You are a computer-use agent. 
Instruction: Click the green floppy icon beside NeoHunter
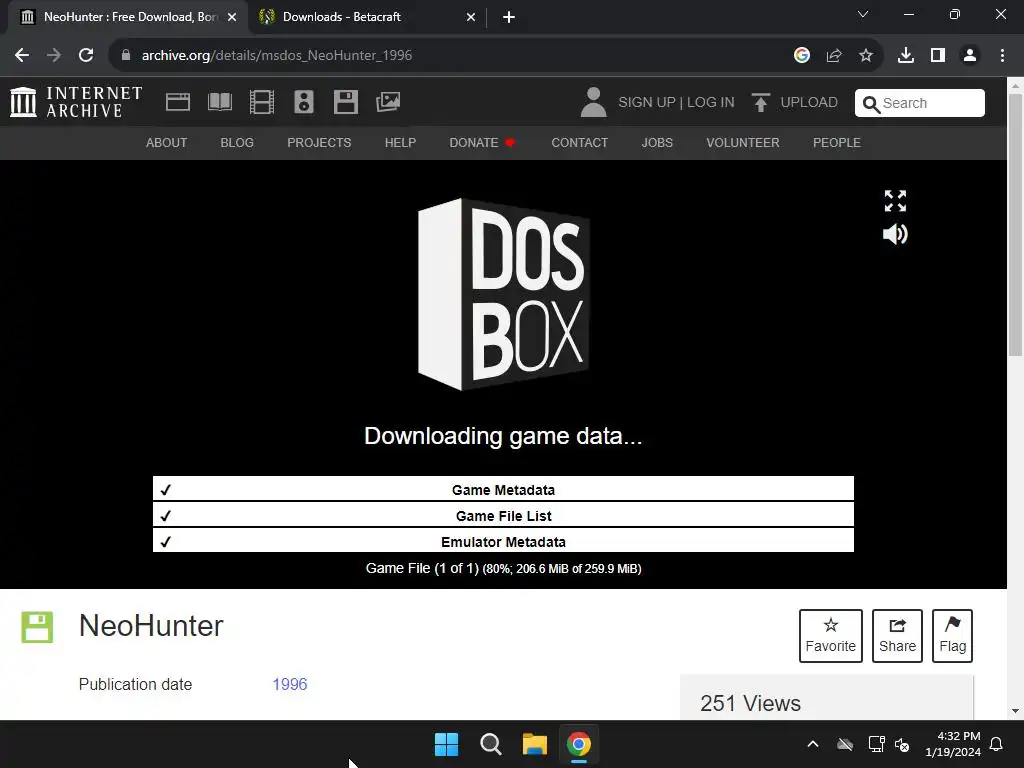click(37, 627)
